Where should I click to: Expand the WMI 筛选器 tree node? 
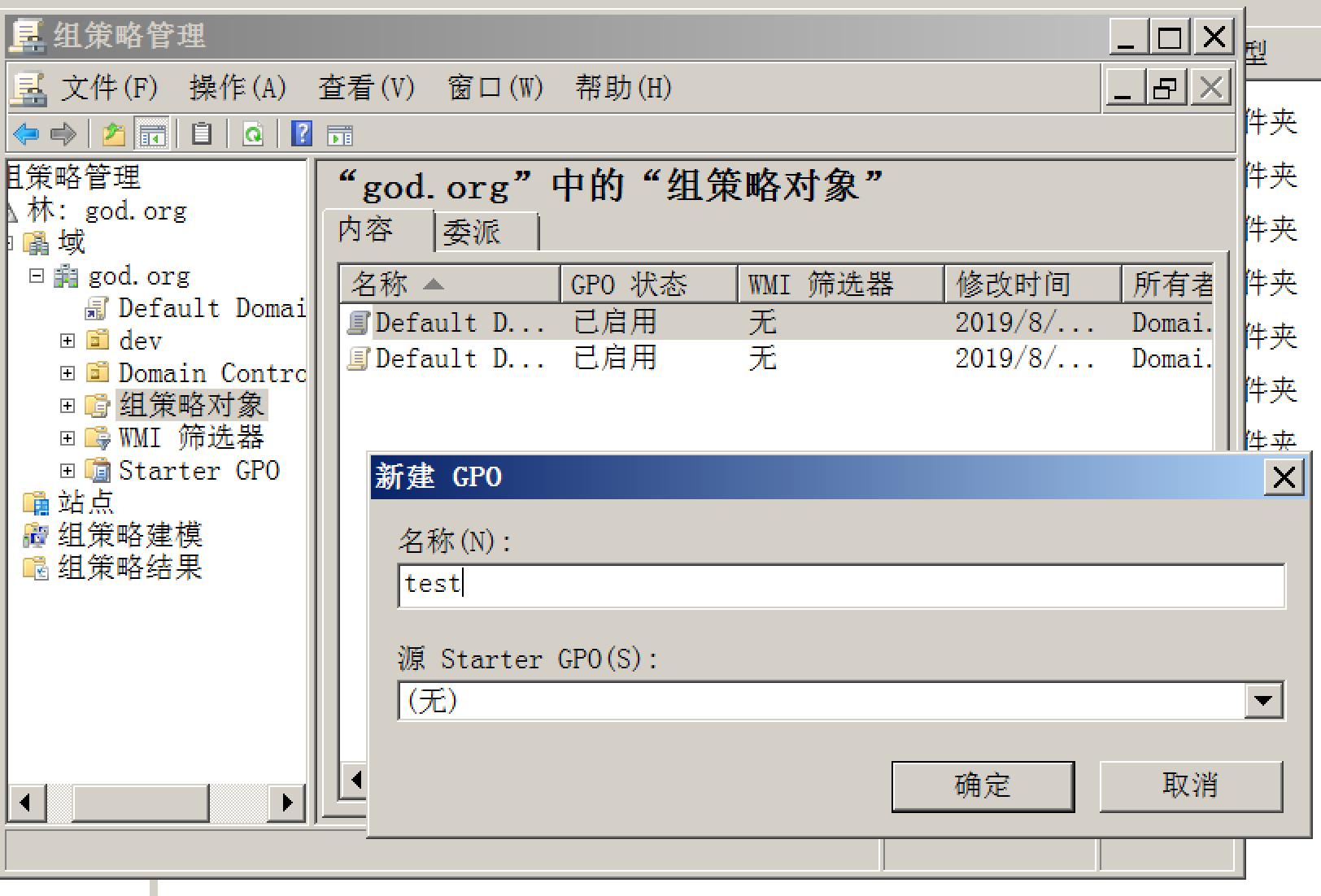tap(68, 438)
